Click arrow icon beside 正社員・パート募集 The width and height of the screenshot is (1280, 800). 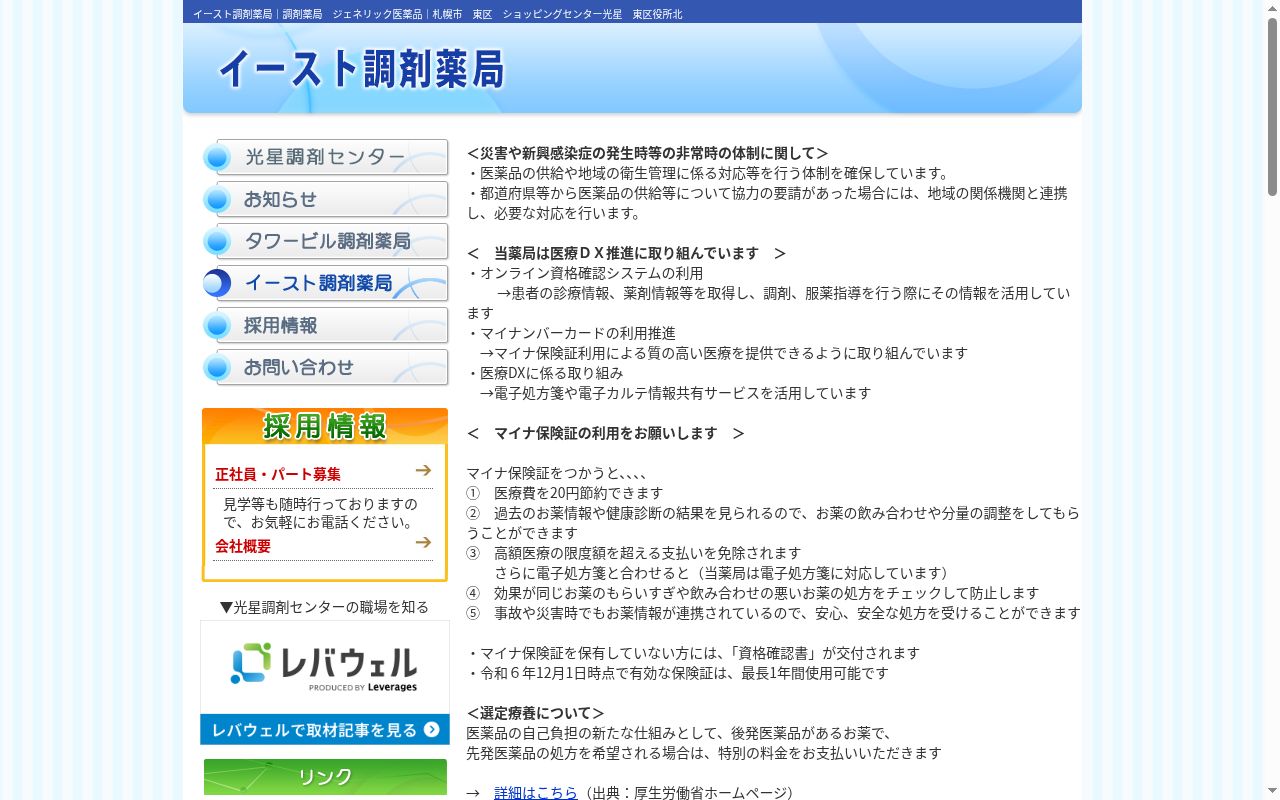pyautogui.click(x=423, y=470)
